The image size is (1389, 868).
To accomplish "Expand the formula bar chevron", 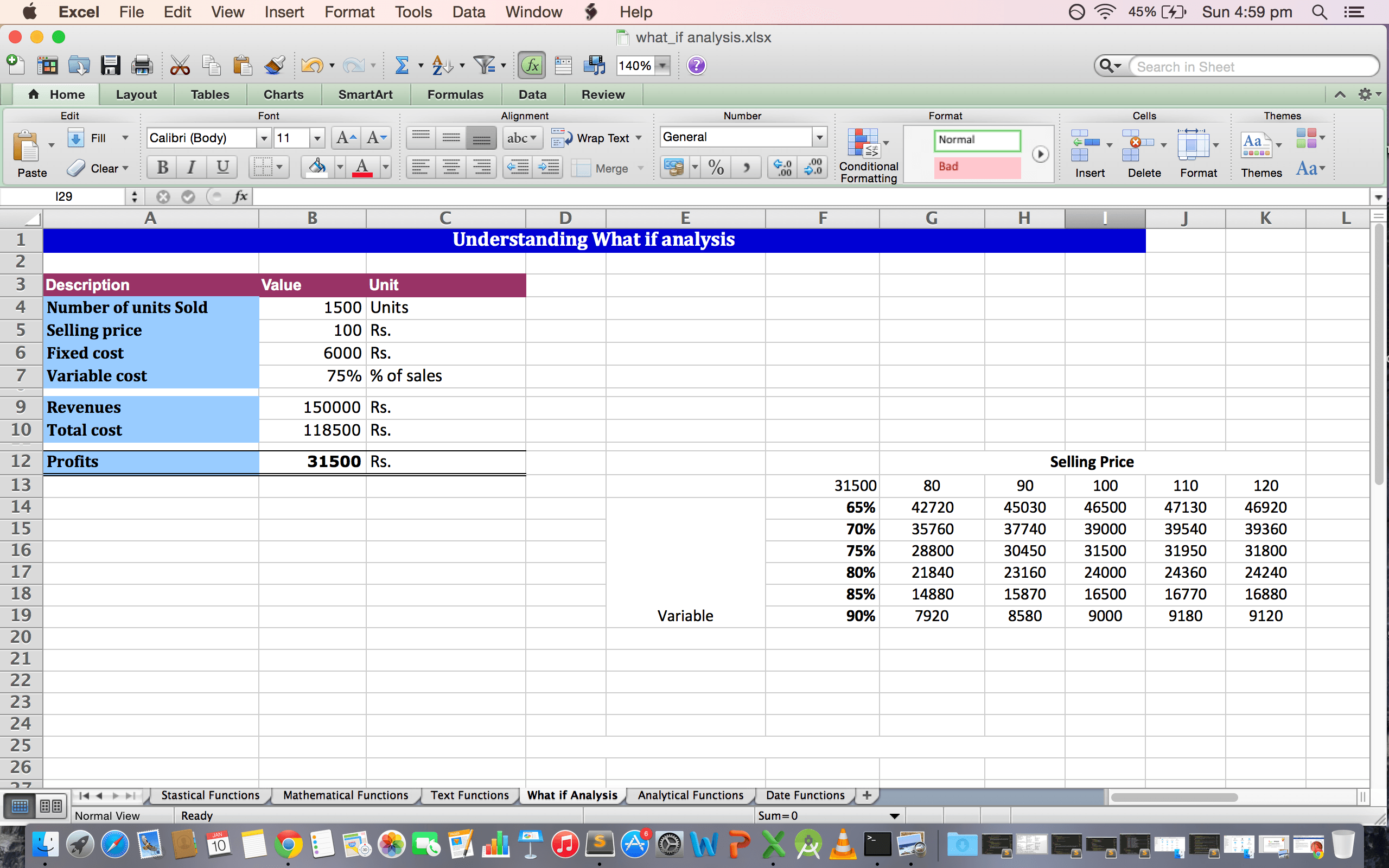I will tap(1378, 197).
